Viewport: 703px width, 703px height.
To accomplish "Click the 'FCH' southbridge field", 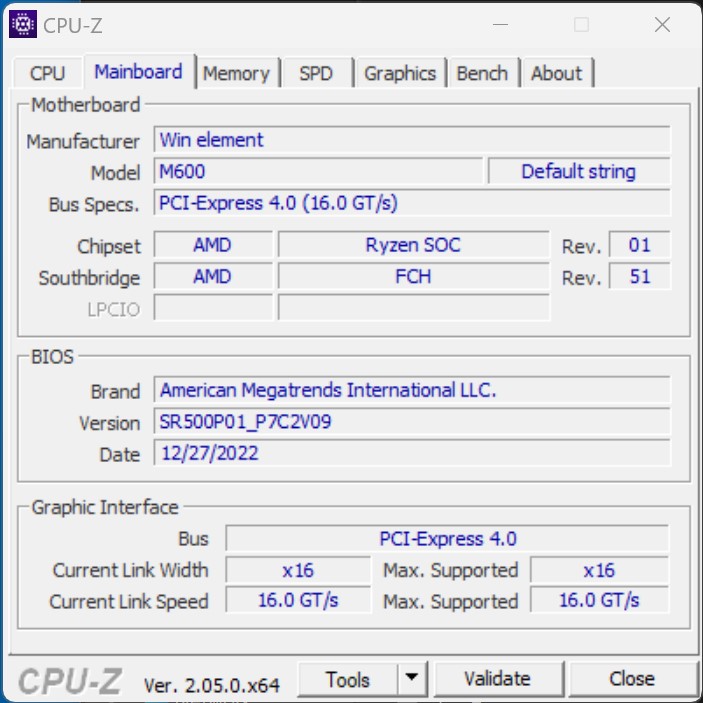I will point(413,276).
